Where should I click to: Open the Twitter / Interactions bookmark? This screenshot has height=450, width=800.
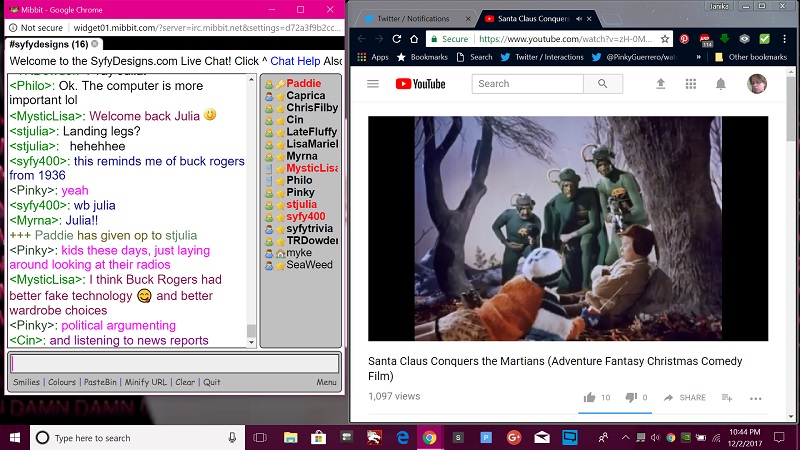542,57
